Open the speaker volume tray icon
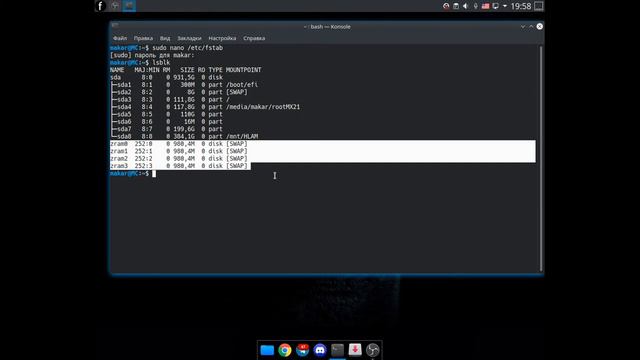Screen dimensions: 640x360 [466, 6]
